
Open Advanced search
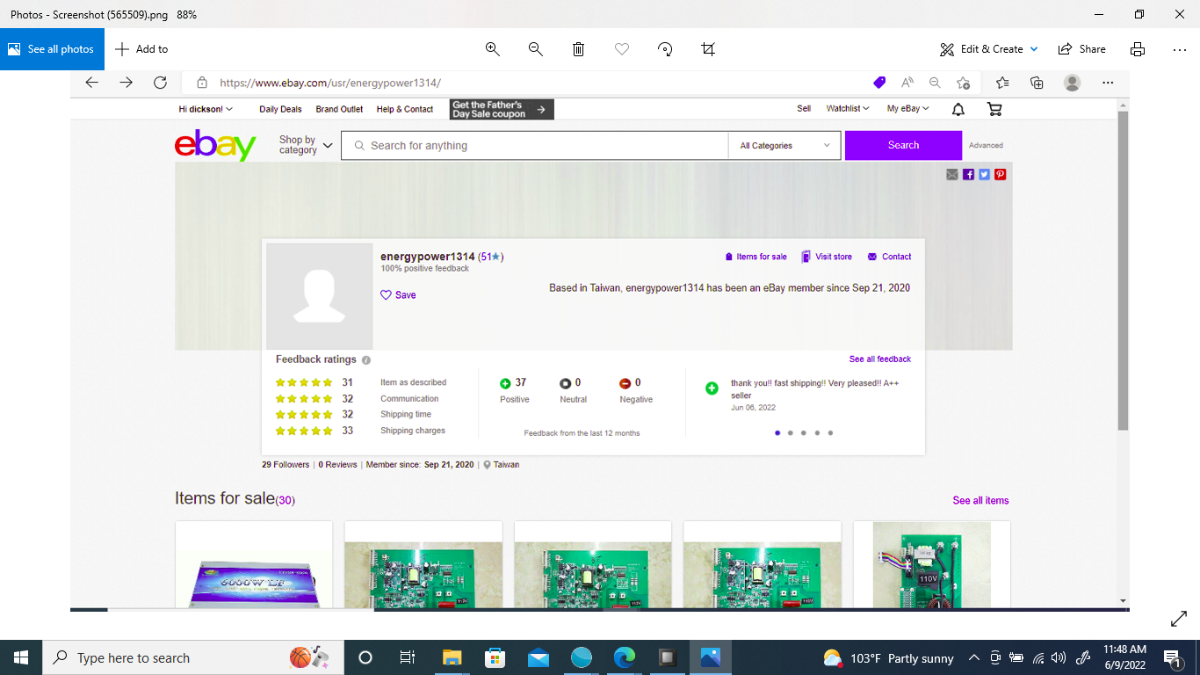point(985,145)
